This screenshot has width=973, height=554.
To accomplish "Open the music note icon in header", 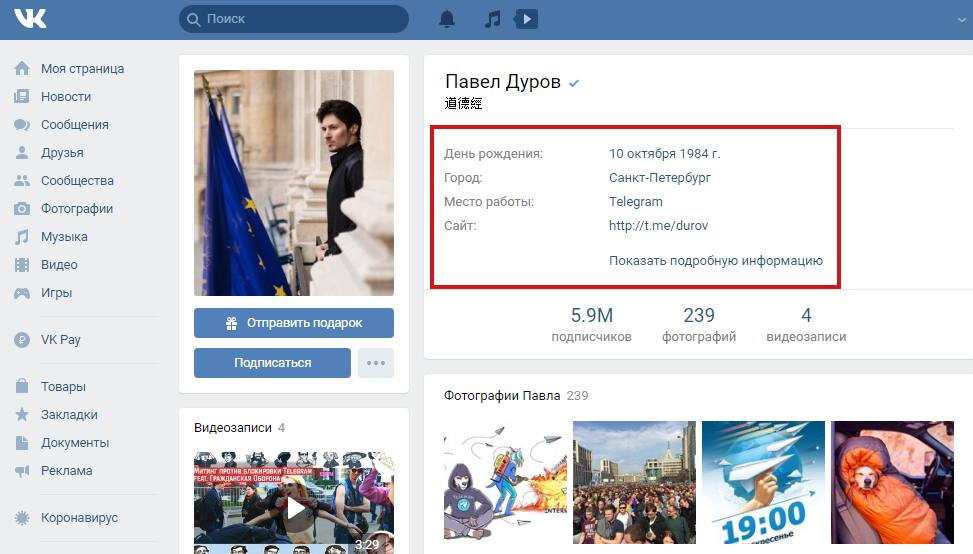I will point(492,19).
